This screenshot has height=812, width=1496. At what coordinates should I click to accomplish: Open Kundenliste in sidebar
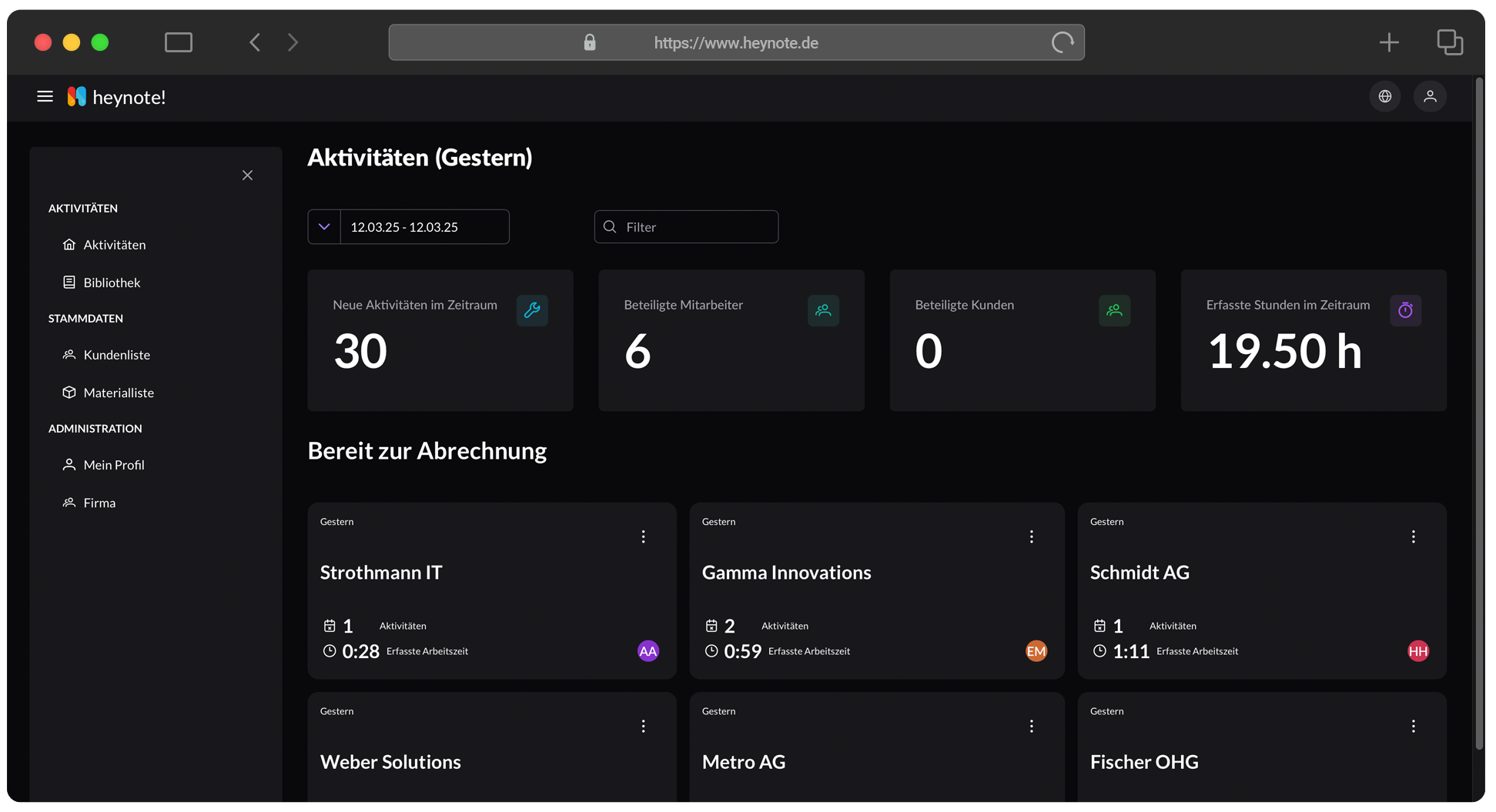(x=106, y=355)
